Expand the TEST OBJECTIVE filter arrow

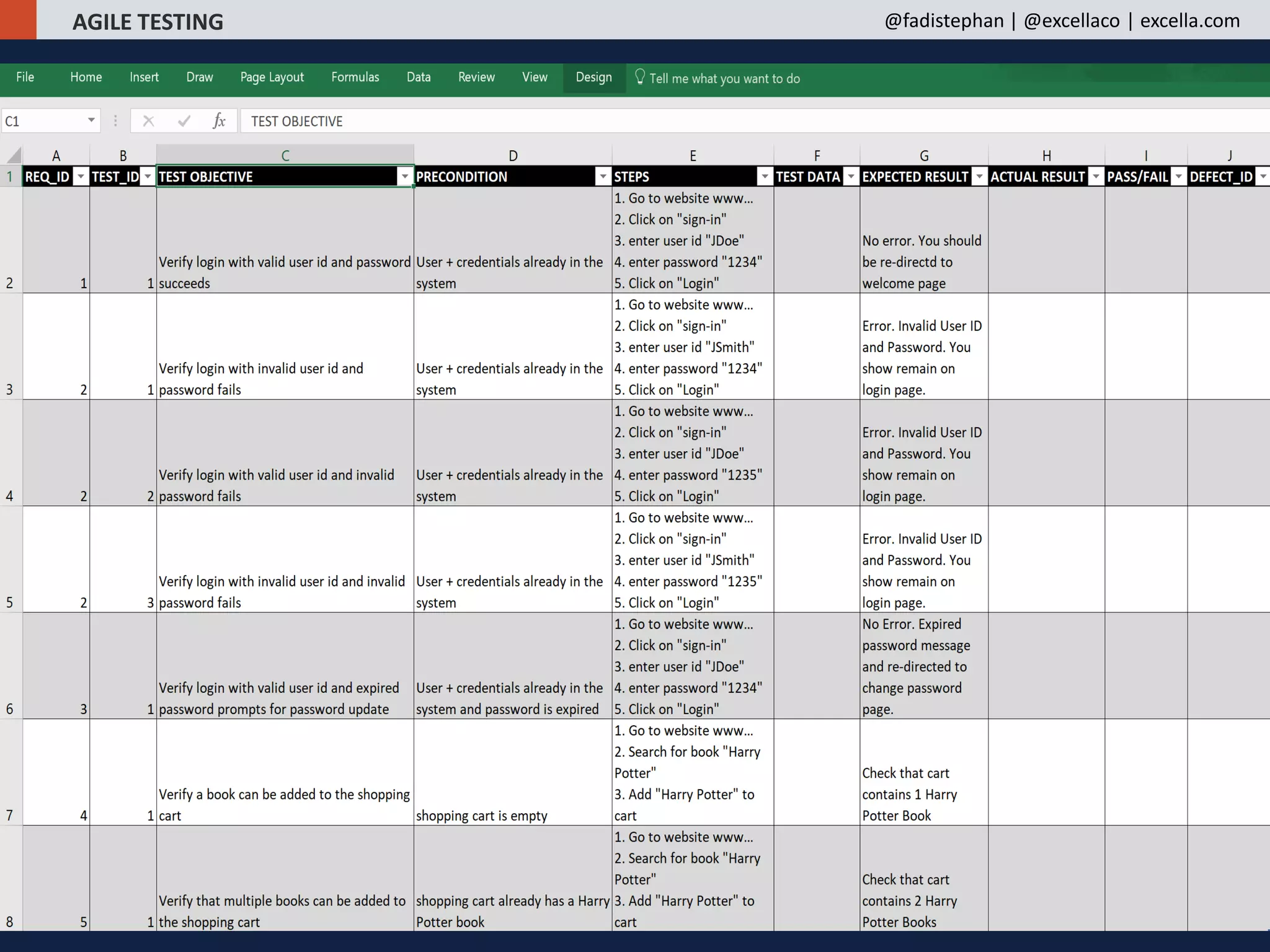pyautogui.click(x=405, y=177)
